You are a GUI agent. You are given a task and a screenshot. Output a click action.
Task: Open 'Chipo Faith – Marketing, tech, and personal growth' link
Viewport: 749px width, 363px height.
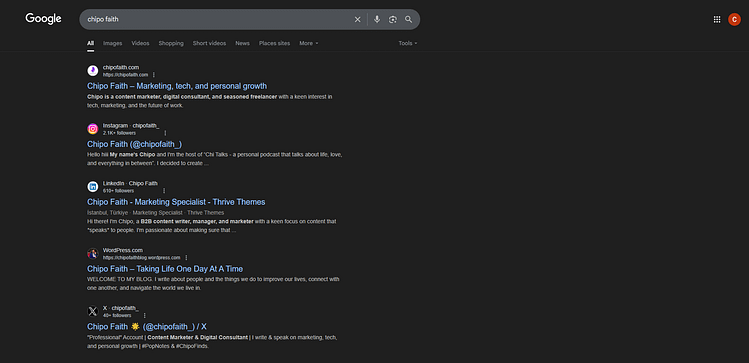tap(177, 86)
